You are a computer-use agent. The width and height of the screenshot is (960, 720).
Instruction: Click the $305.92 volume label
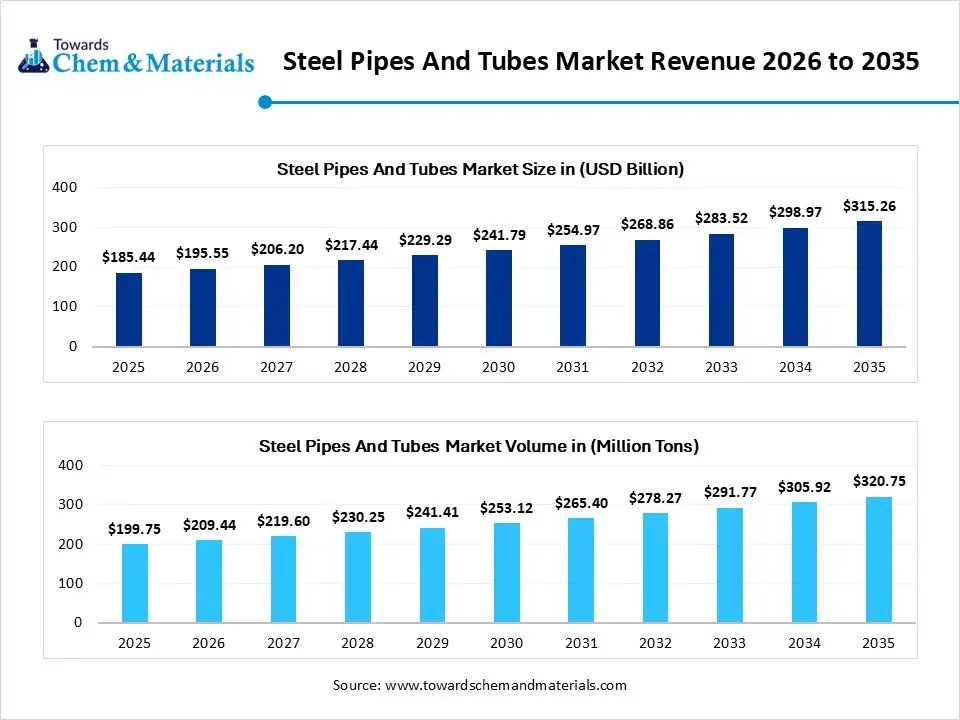(804, 487)
